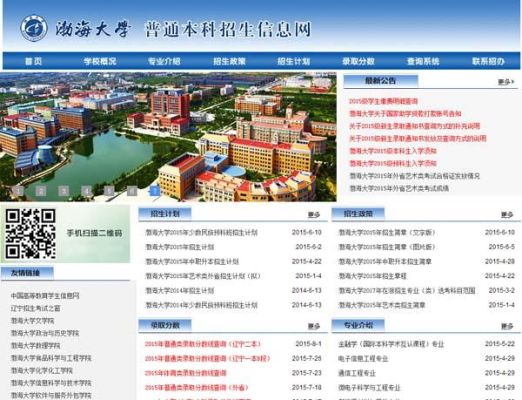Open 渤海大学政治与历史学院 link
Image resolution: width=522 pixels, height=400 pixels.
pyautogui.click(x=45, y=333)
